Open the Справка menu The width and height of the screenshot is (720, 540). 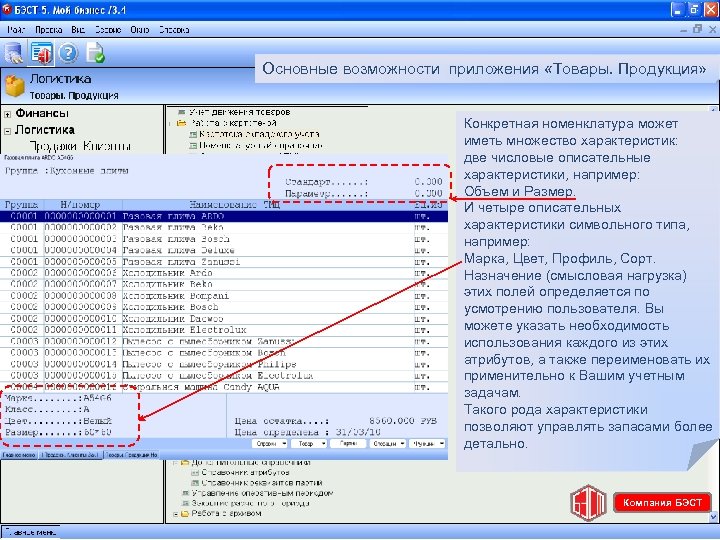(x=174, y=30)
